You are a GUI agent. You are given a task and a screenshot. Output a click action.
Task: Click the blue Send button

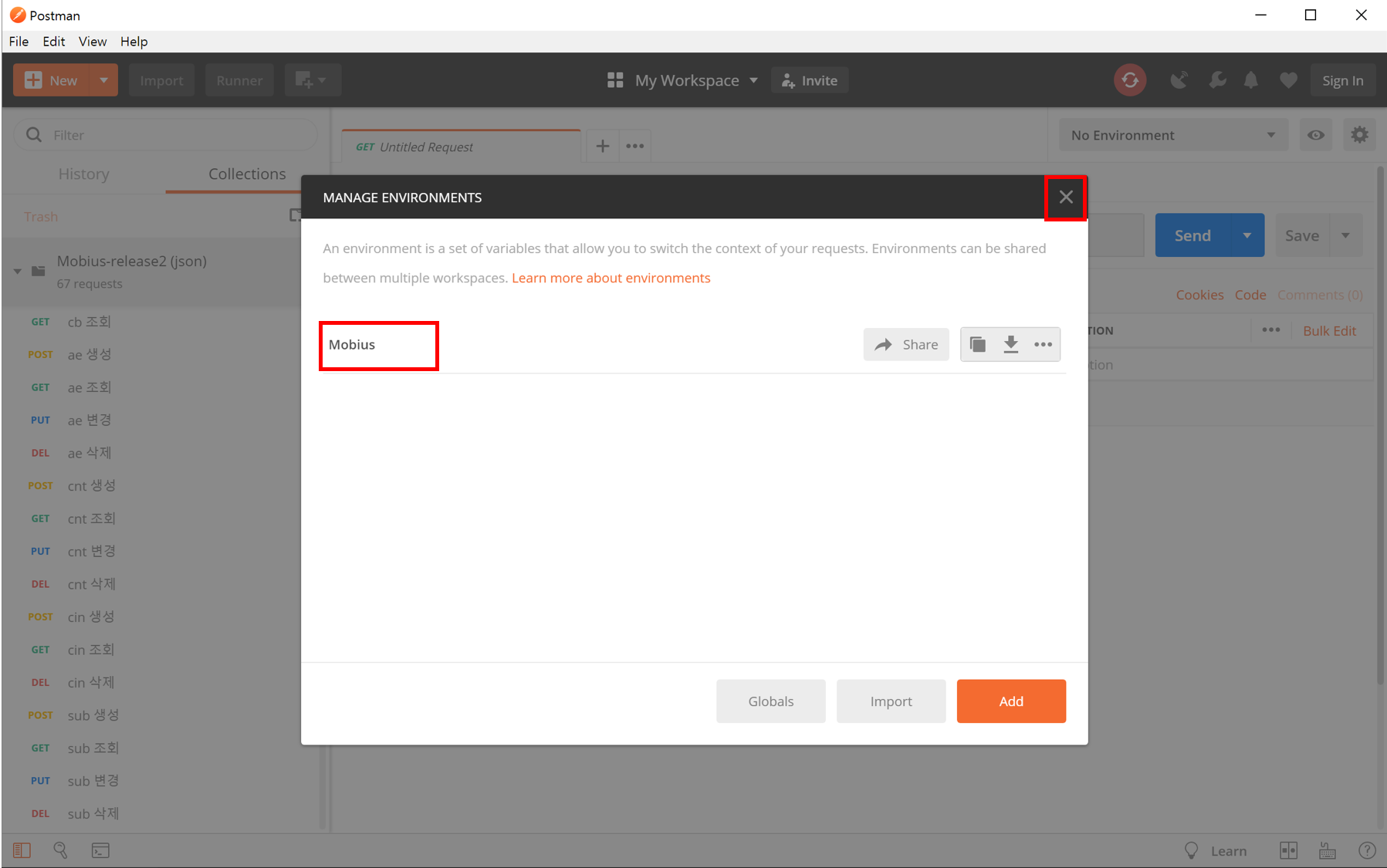pos(1193,235)
